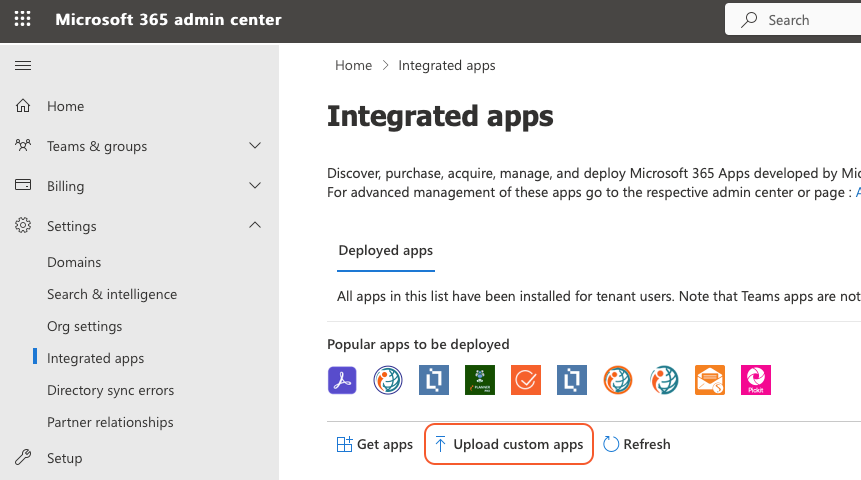The image size is (861, 480).
Task: Open Domains under Settings
Action: (x=74, y=262)
